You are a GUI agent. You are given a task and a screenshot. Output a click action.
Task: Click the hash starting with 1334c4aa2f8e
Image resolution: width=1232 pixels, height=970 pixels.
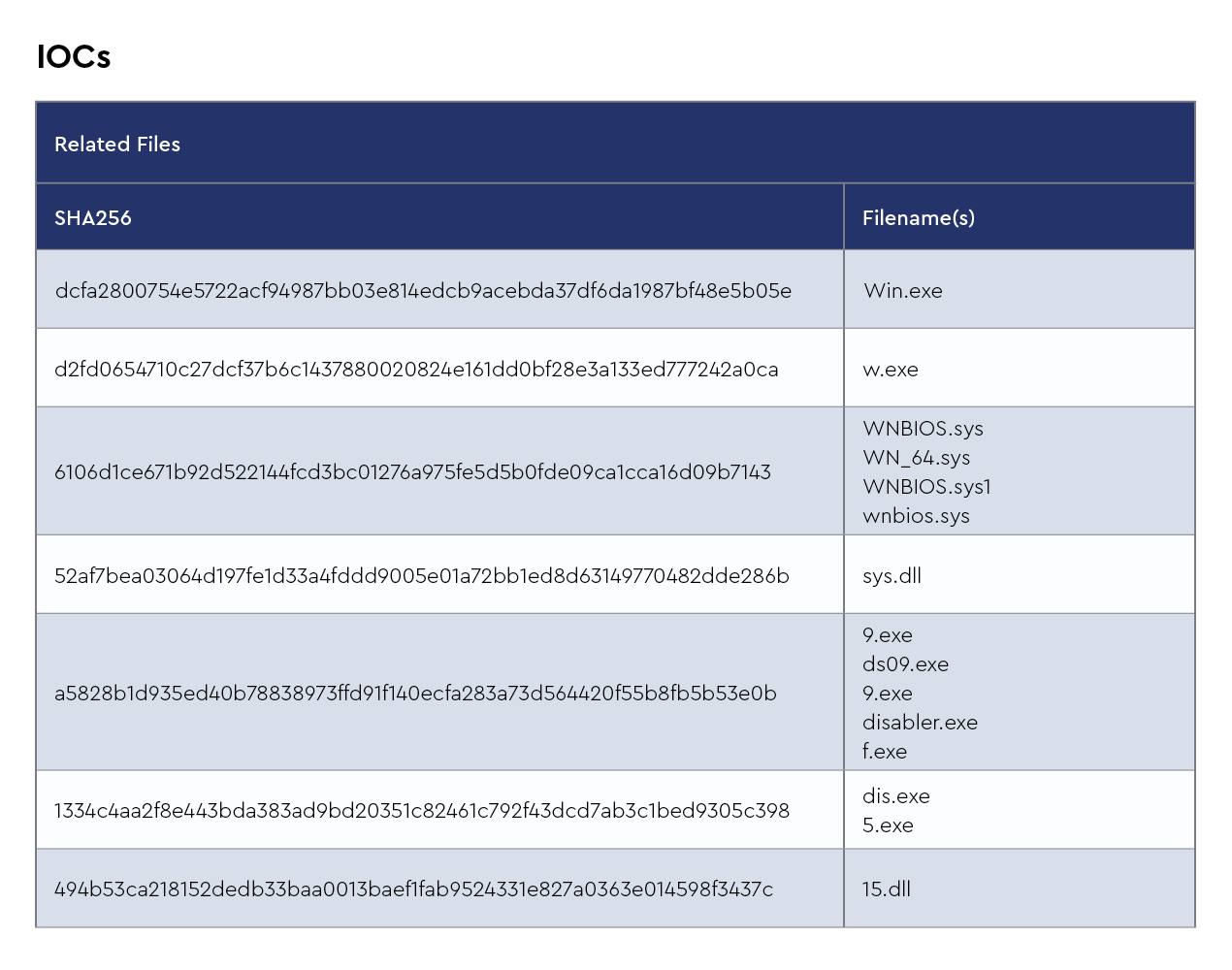(421, 811)
